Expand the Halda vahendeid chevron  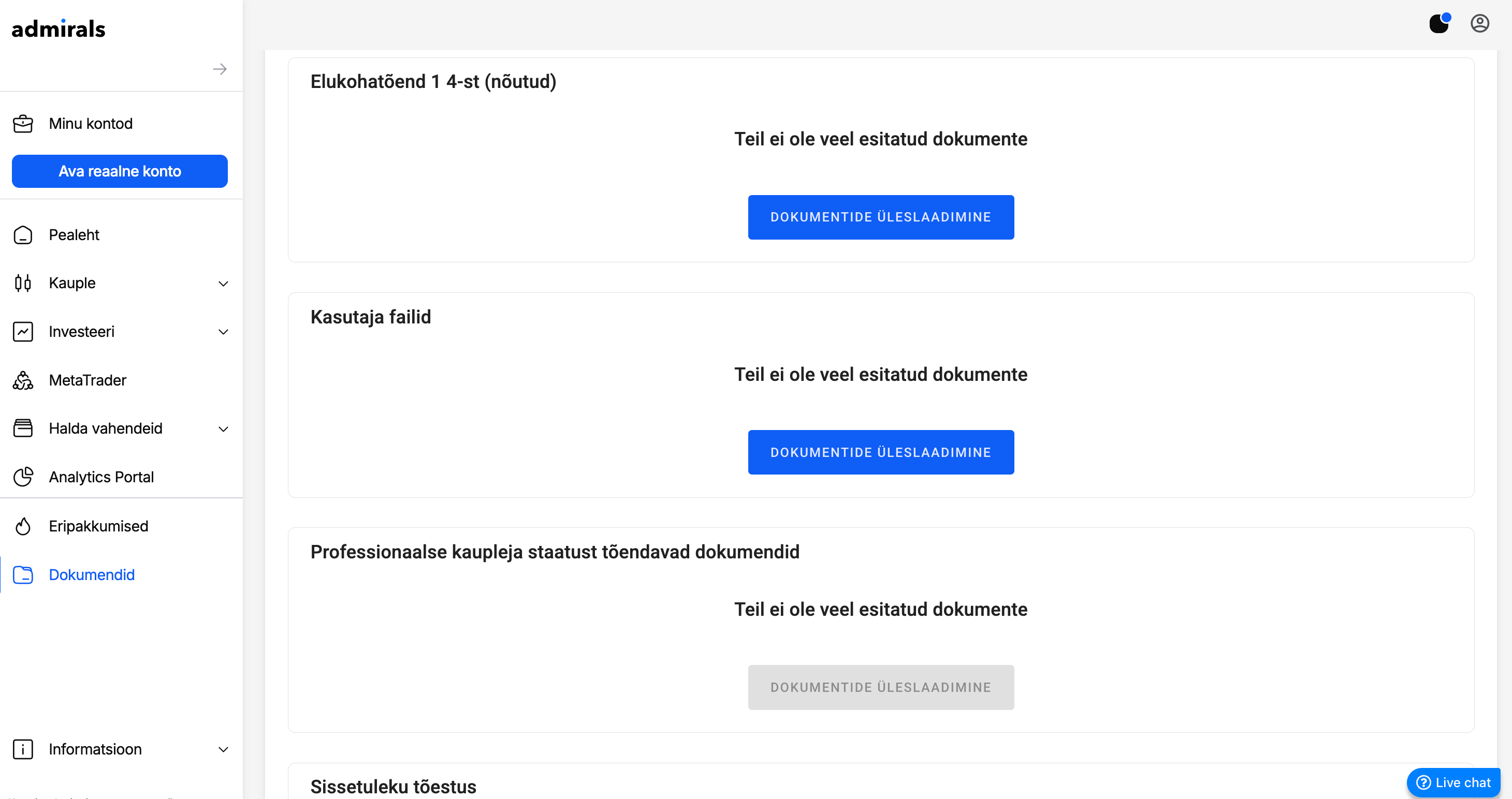pos(223,430)
